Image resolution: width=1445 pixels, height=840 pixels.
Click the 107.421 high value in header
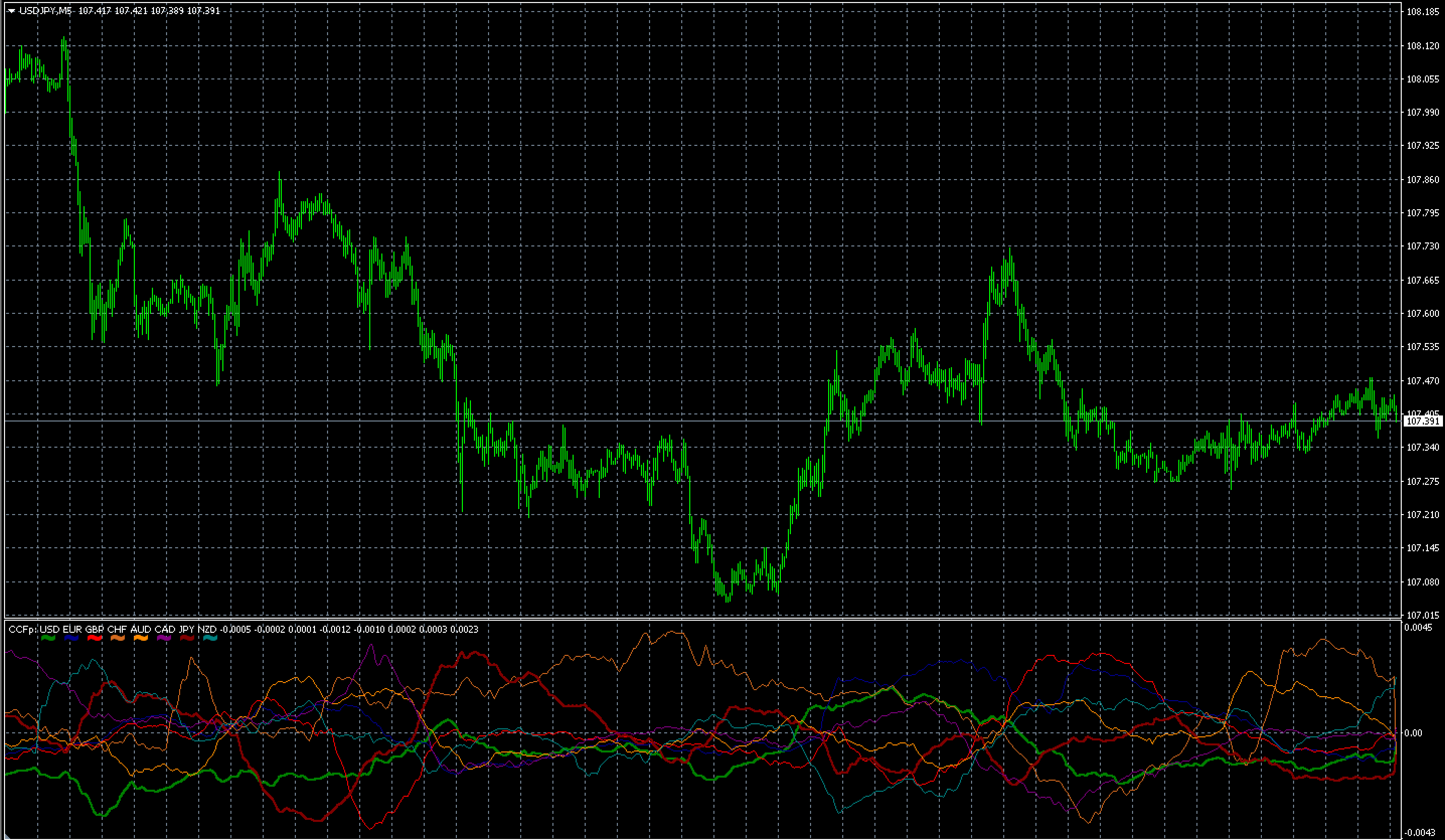point(131,11)
